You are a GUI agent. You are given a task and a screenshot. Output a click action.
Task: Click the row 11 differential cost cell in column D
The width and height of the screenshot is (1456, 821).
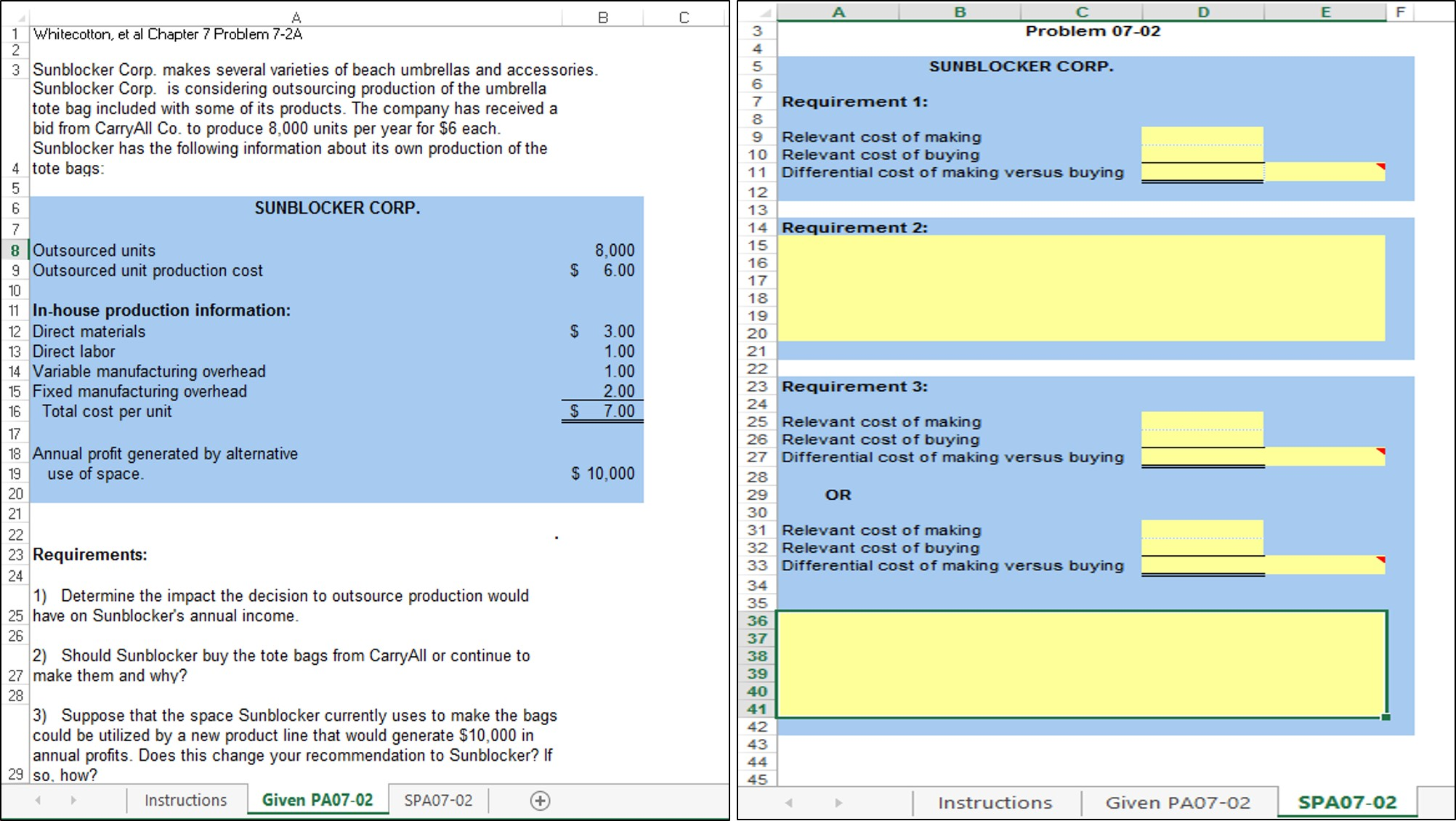1202,172
